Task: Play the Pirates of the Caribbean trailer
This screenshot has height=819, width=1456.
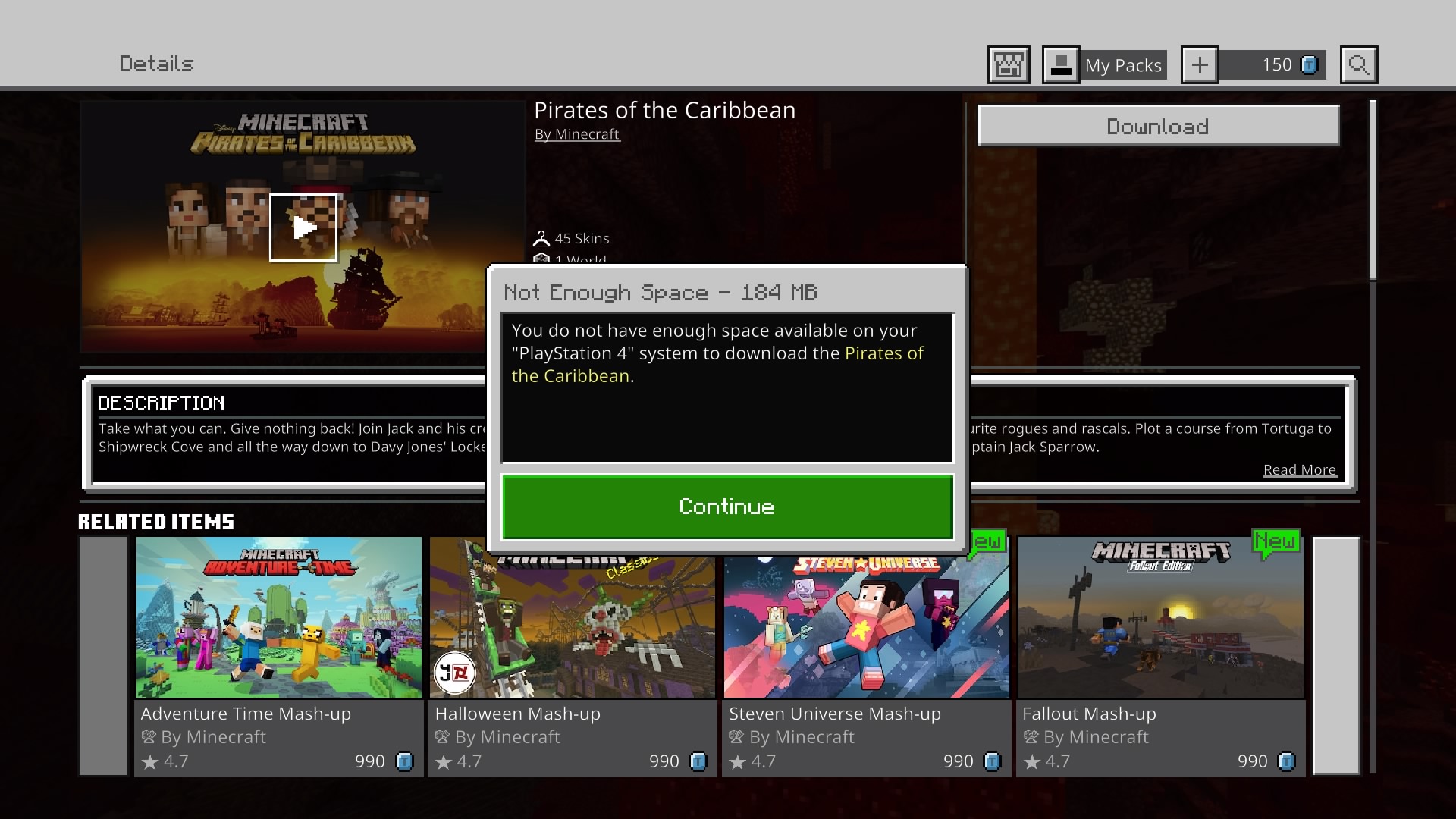Action: point(303,227)
